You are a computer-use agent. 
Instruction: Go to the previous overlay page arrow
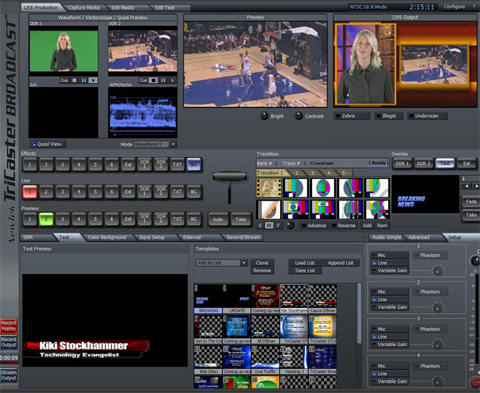click(467, 186)
